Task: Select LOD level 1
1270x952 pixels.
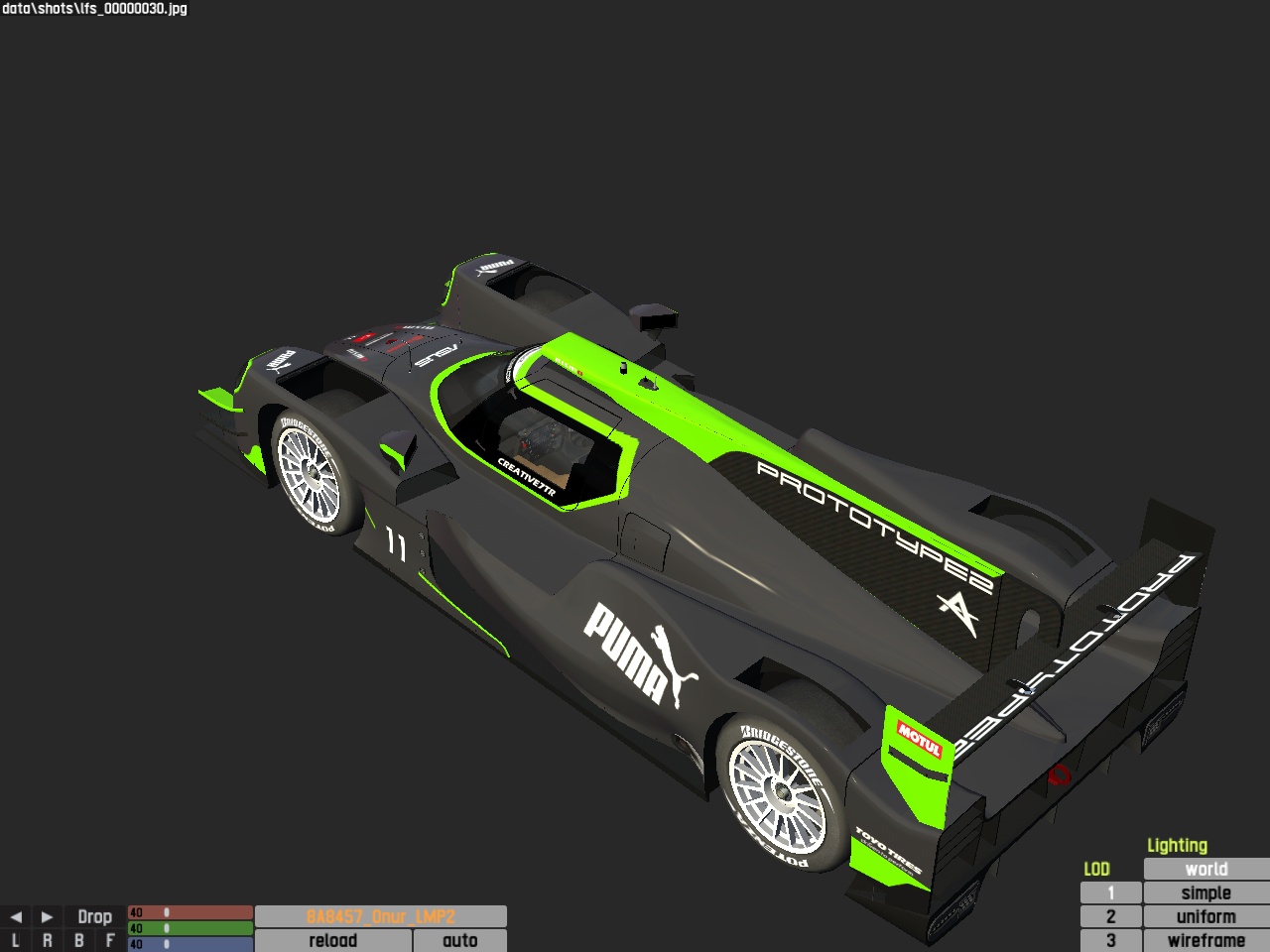Action: pos(1110,892)
